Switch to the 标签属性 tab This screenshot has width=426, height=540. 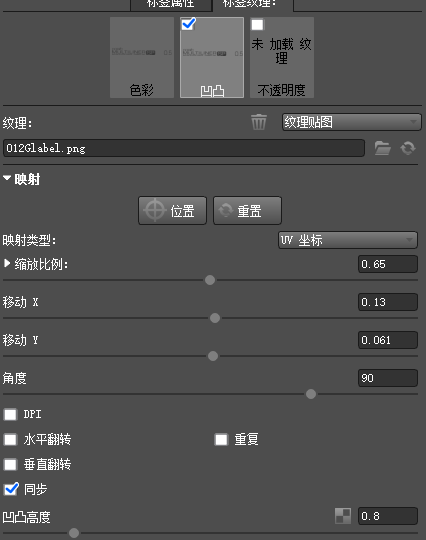(x=171, y=4)
